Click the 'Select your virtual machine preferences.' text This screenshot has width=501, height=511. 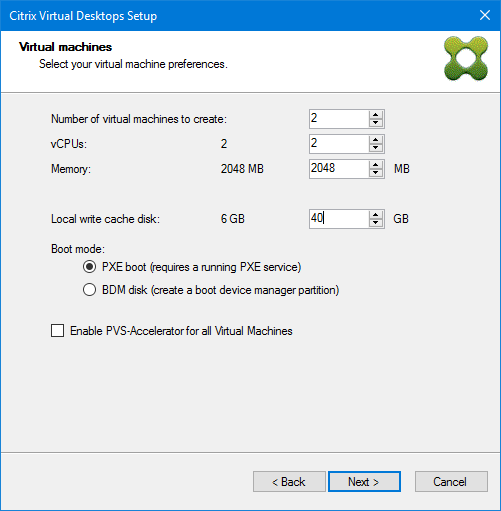133,64
